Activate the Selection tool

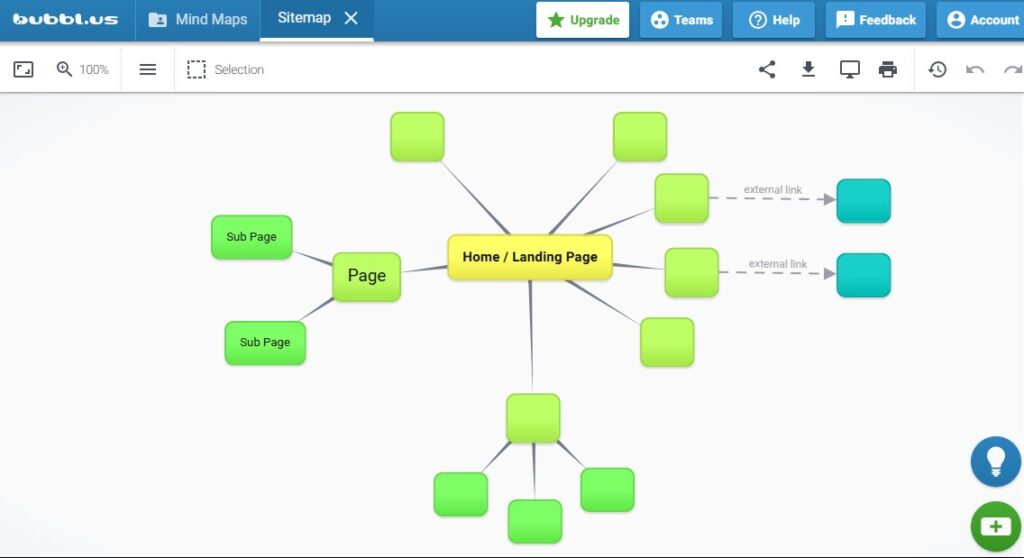[225, 69]
